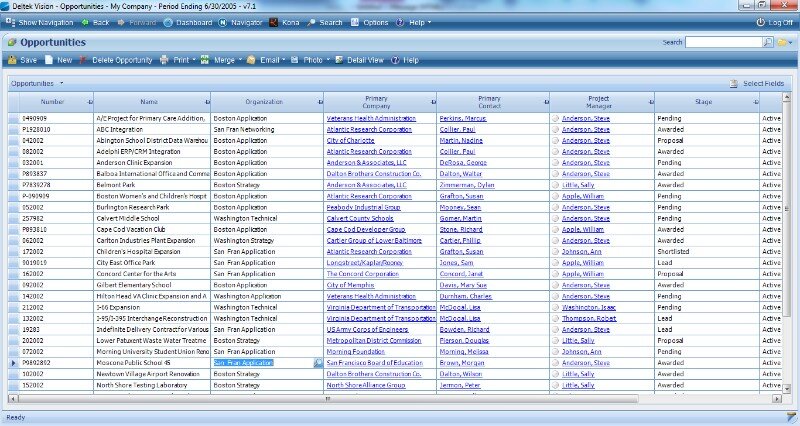This screenshot has height=426, width=800.
Task: Select the row marker for Belmont Park
Action: 14,185
